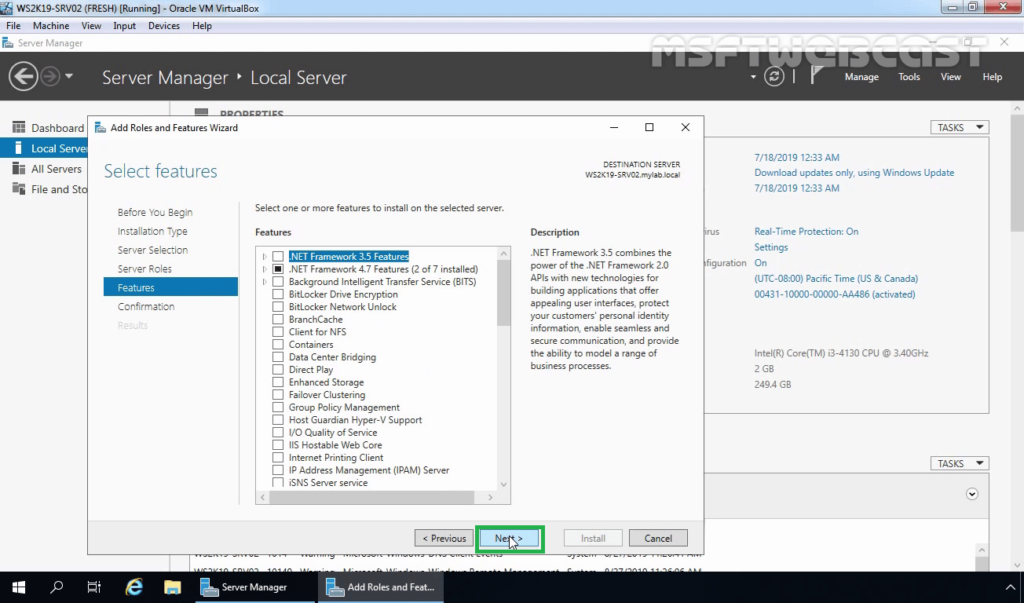Check BitLocker Drive Encryption checkbox
The width and height of the screenshot is (1024, 603).
coord(278,294)
